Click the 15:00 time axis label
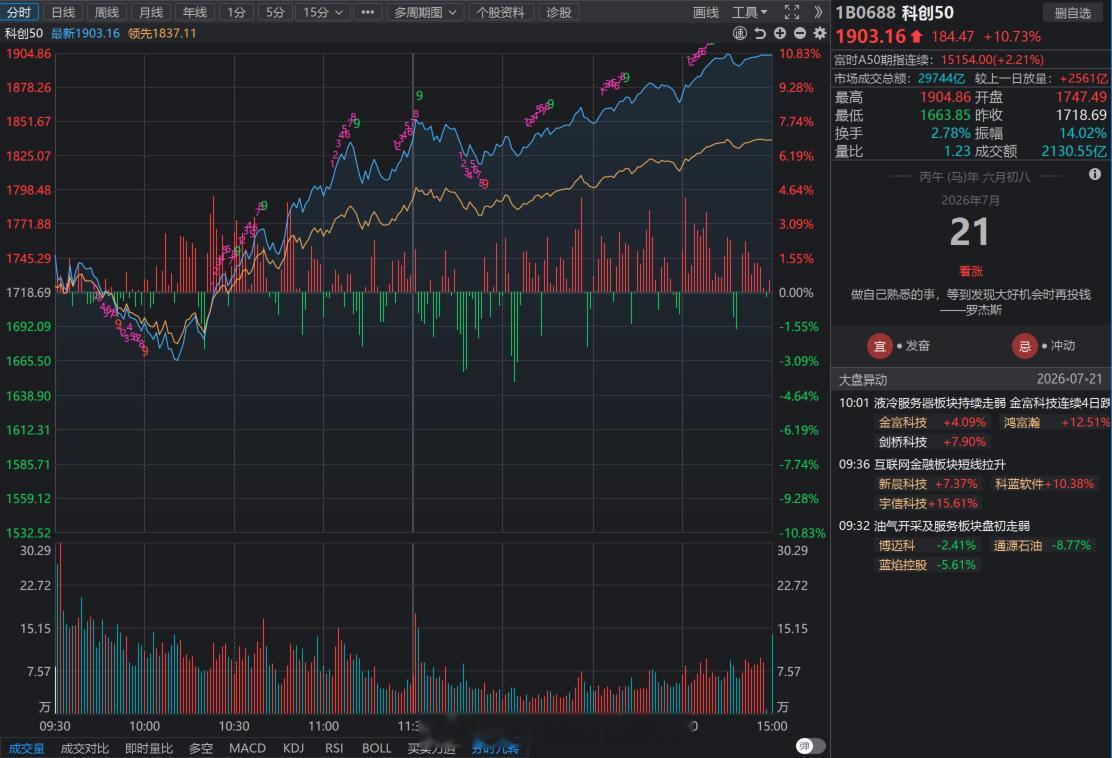Screen dimensions: 1112x758 tap(772, 726)
